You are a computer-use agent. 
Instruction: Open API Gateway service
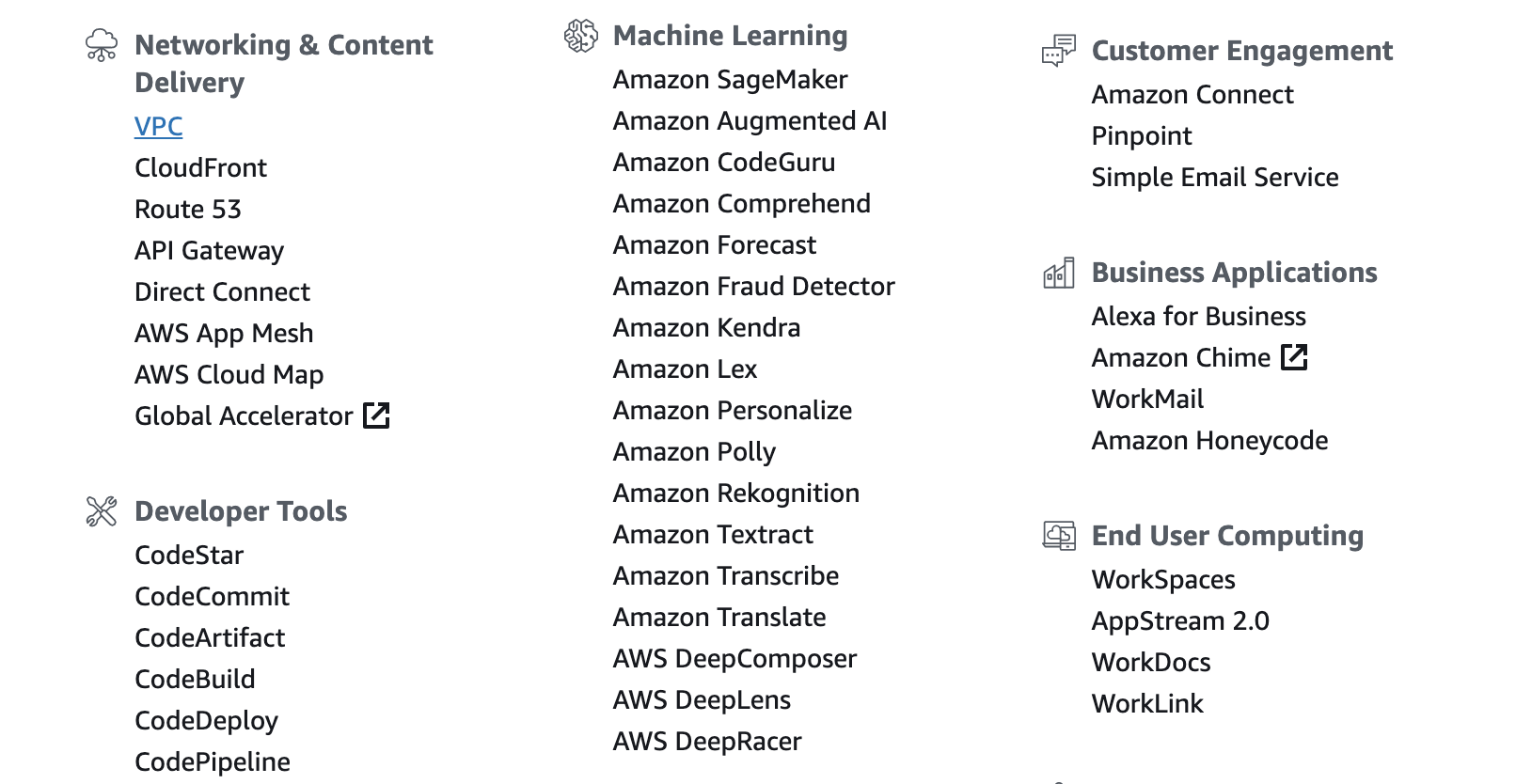click(x=209, y=250)
